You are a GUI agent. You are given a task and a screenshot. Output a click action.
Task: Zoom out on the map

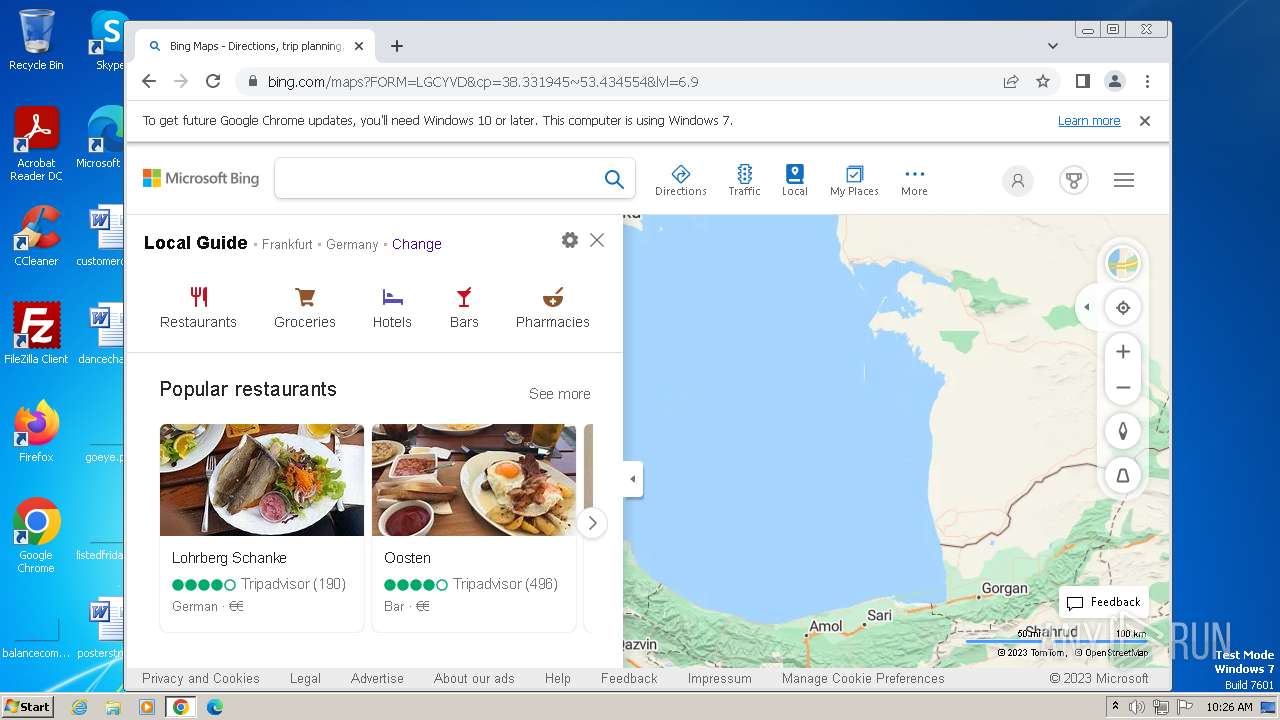pos(1123,388)
